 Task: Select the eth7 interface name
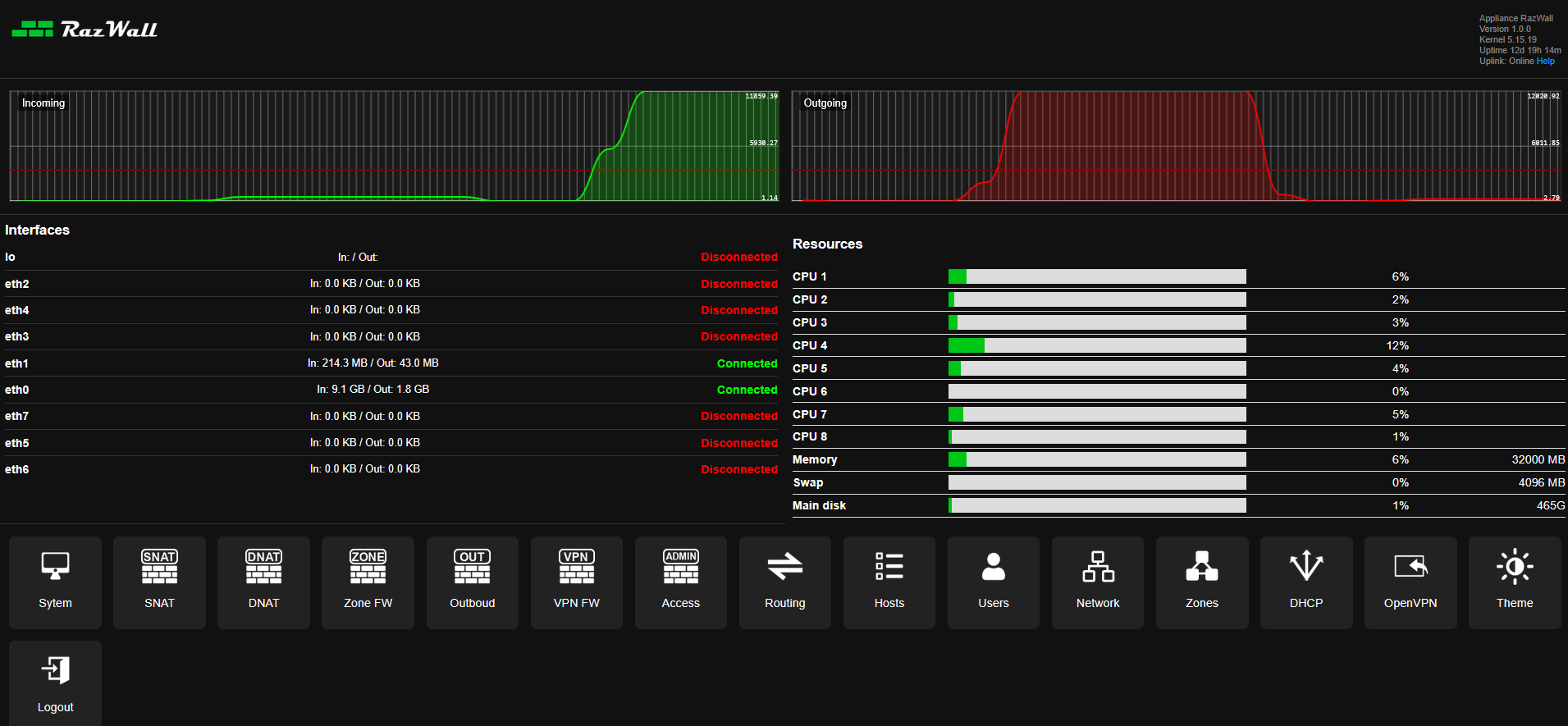[x=17, y=416]
